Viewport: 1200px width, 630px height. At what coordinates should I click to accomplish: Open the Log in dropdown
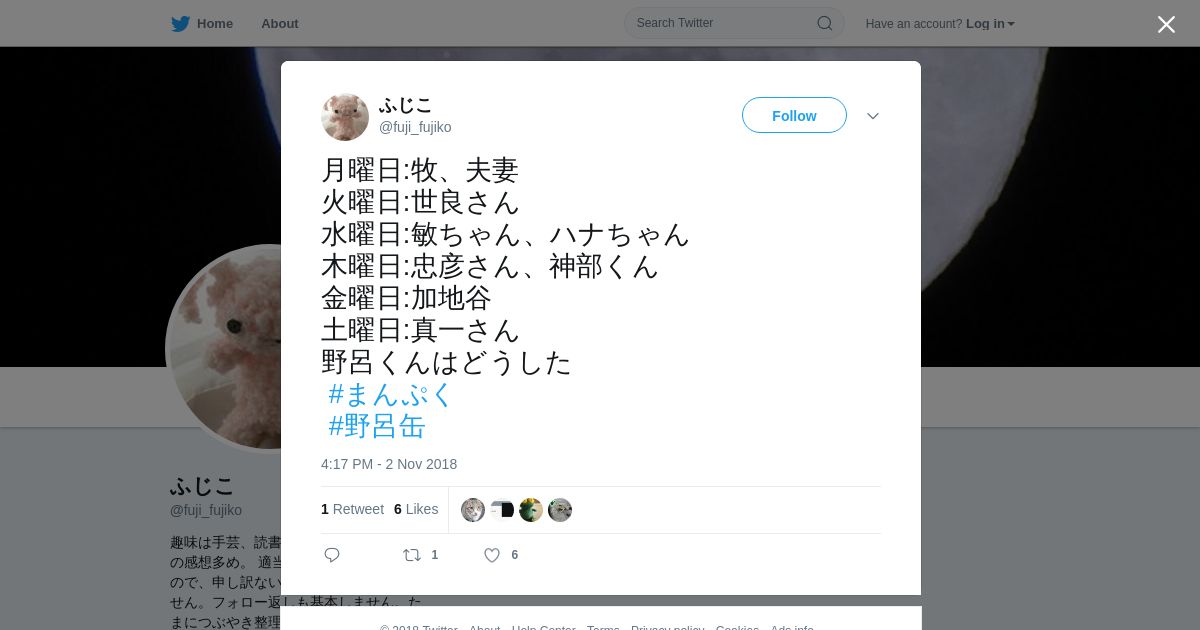[990, 24]
